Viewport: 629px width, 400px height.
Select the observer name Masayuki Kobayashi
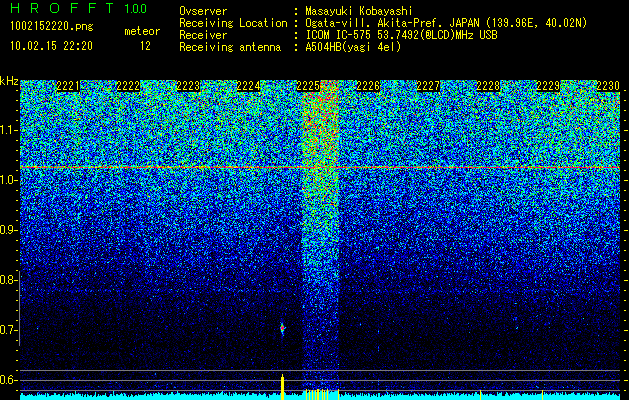coord(359,11)
